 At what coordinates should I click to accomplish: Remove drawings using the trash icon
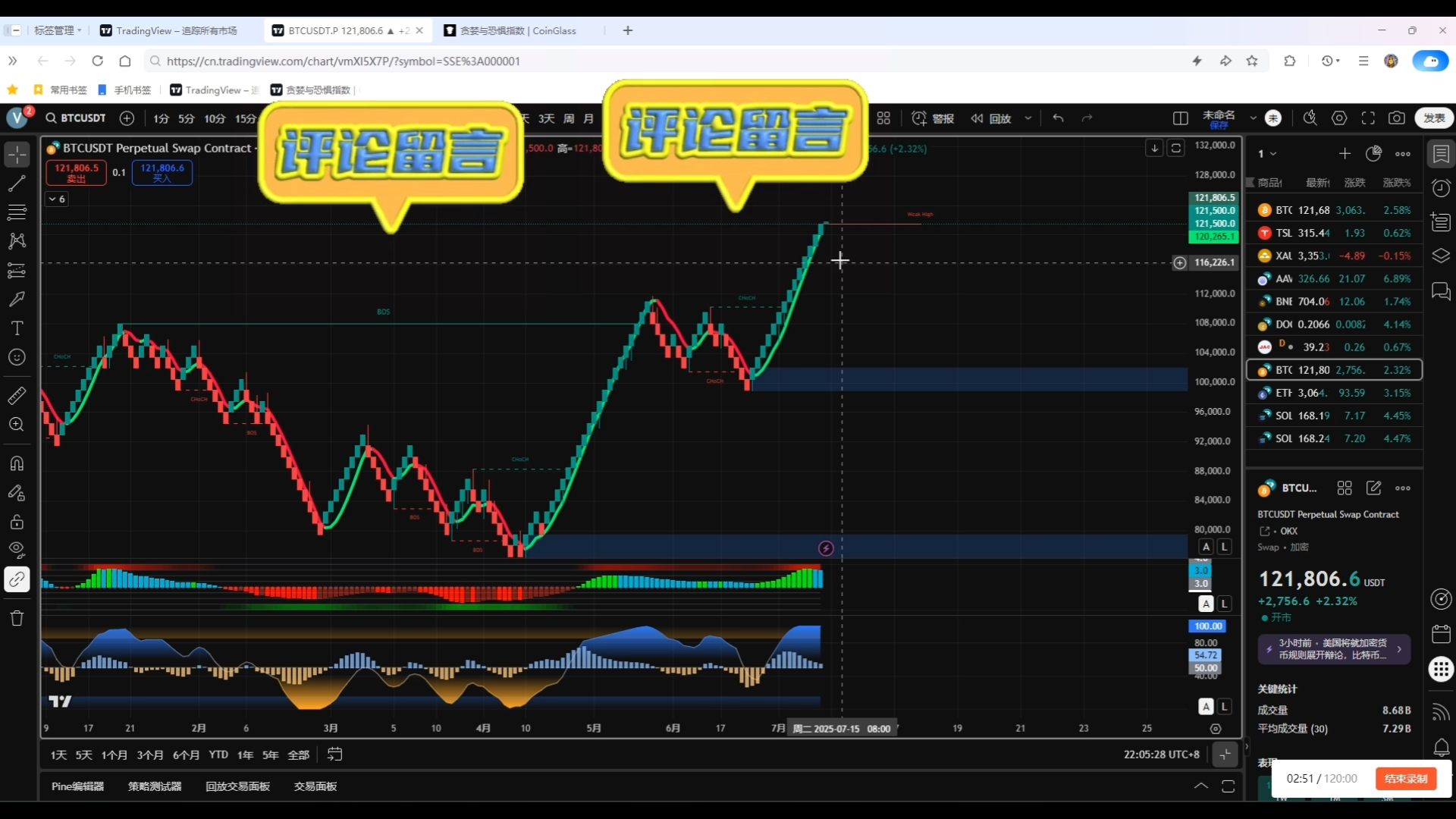[17, 618]
